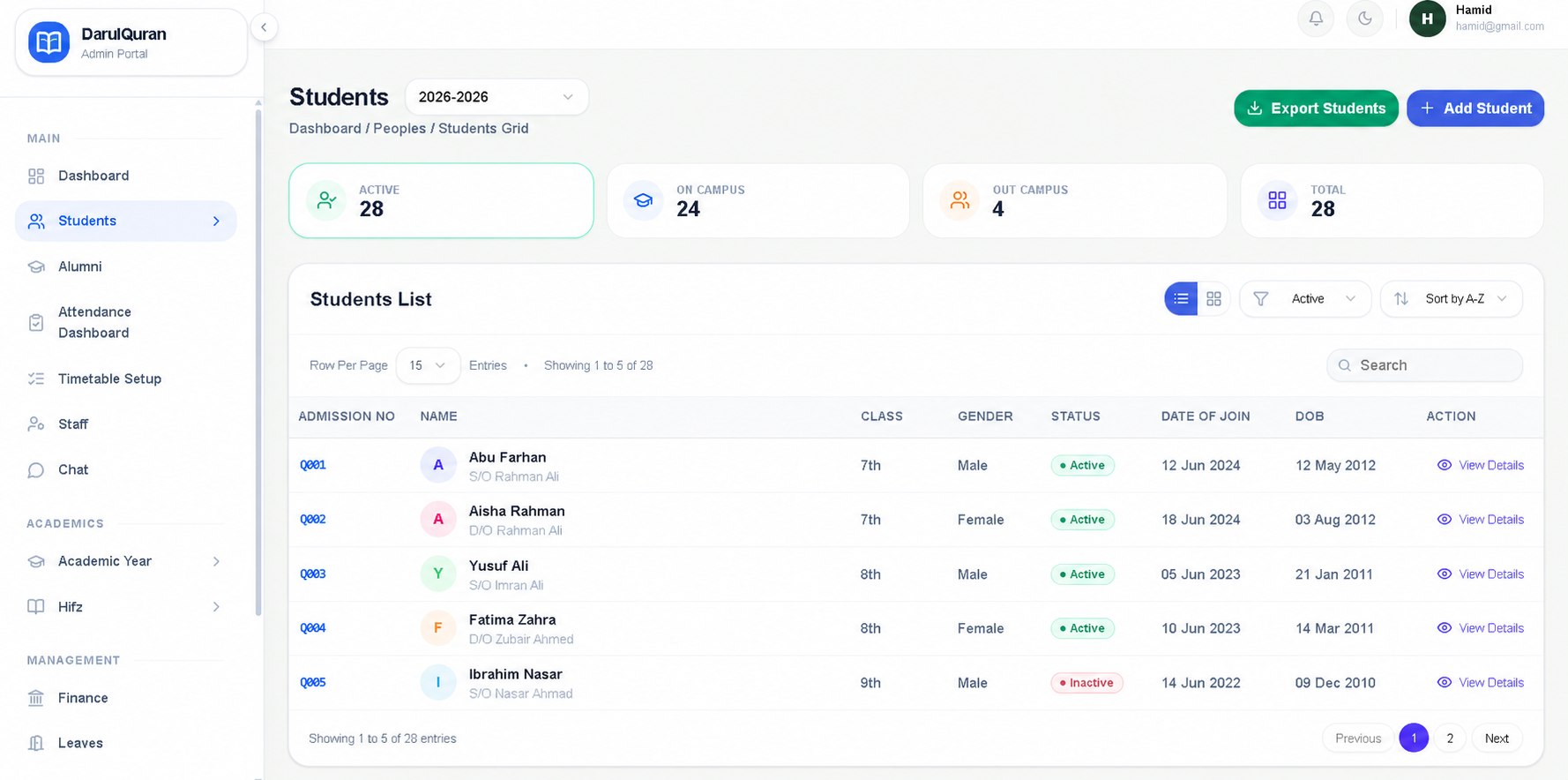
Task: Click eye icon for Abu Farhan
Action: pos(1445,465)
